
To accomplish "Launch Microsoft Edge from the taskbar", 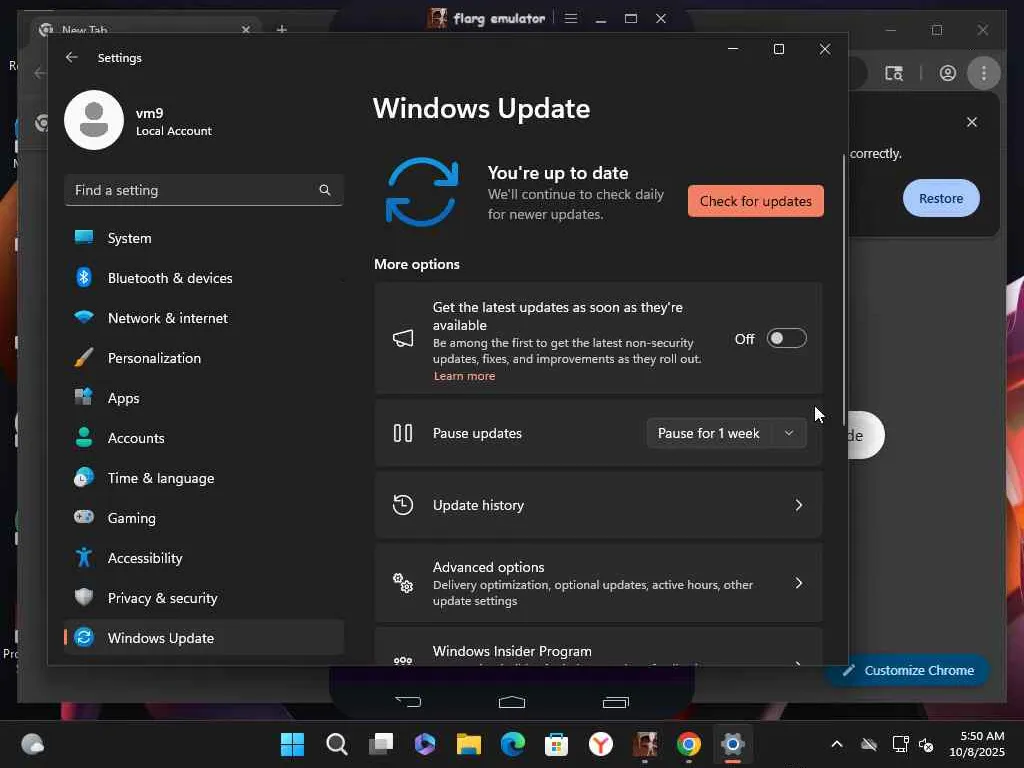I will (513, 744).
